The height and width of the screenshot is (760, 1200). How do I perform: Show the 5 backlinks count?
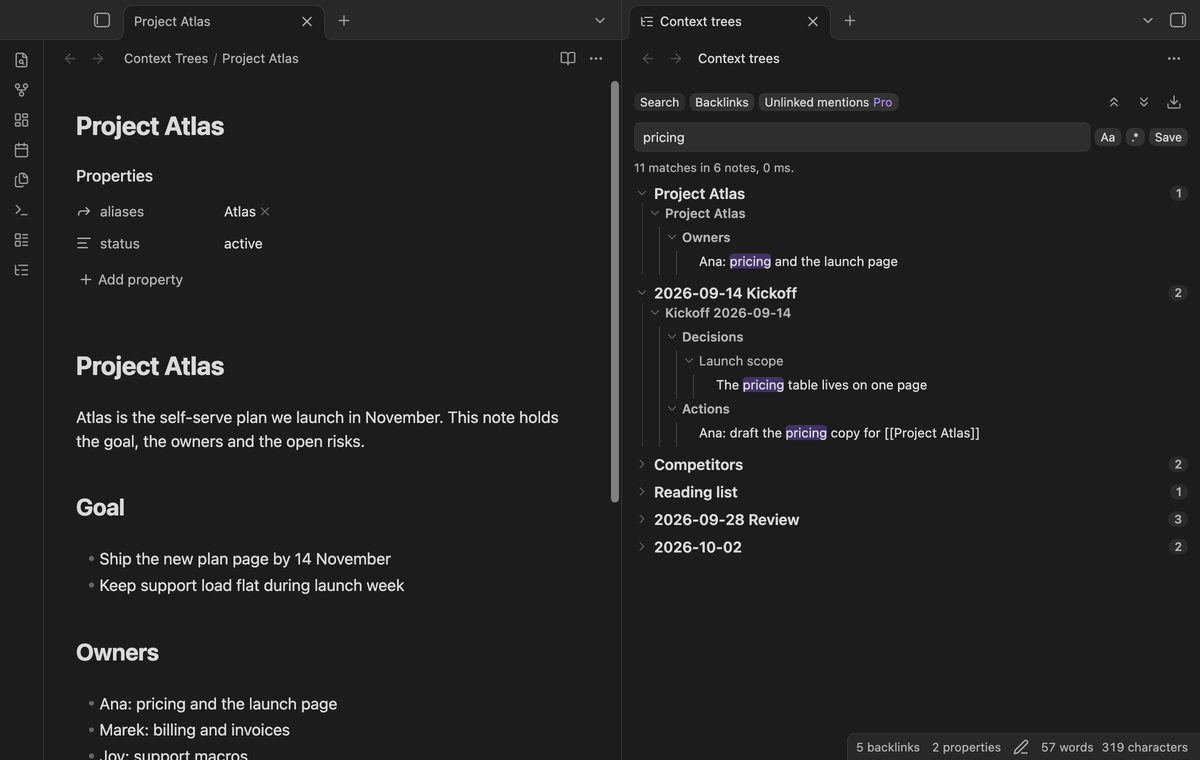point(888,747)
